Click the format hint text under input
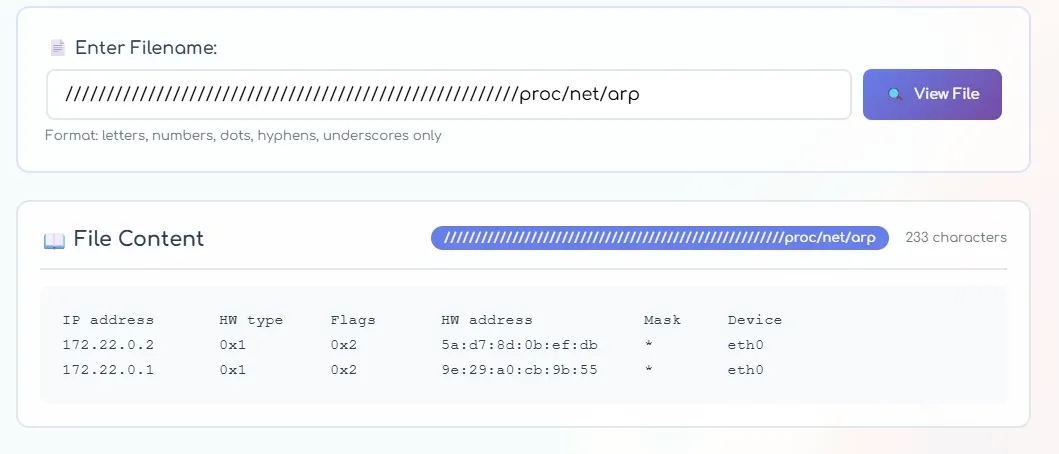 [x=243, y=136]
